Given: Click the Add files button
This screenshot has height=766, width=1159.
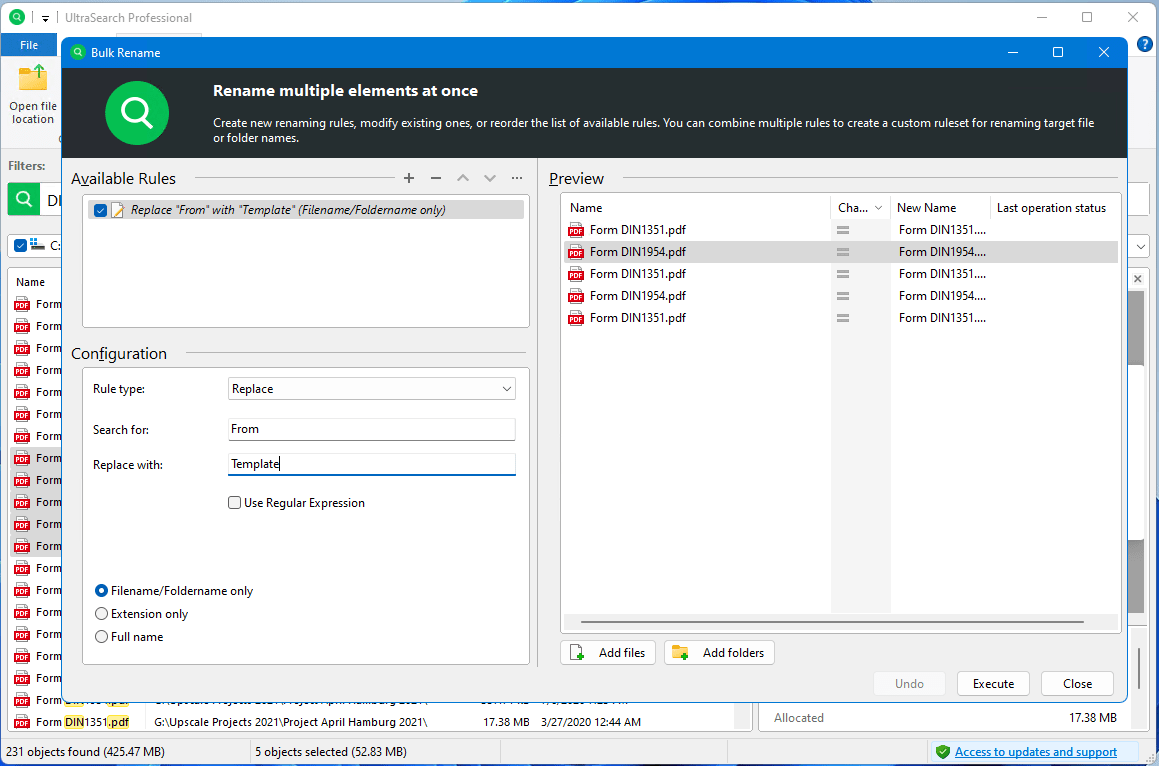Looking at the screenshot, I should (608, 653).
